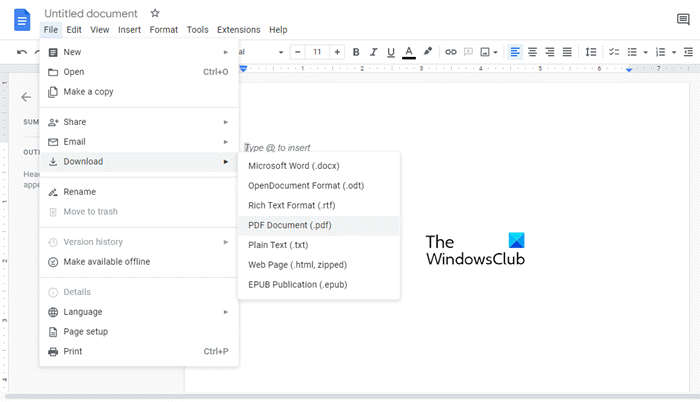This screenshot has height=402, width=700.
Task: Click the Undo arrow
Action: (22, 52)
